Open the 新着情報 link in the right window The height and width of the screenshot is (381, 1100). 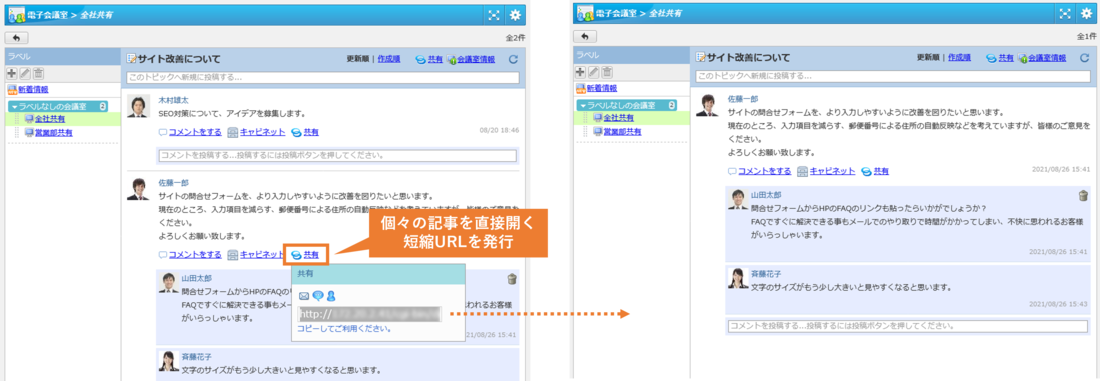click(602, 88)
